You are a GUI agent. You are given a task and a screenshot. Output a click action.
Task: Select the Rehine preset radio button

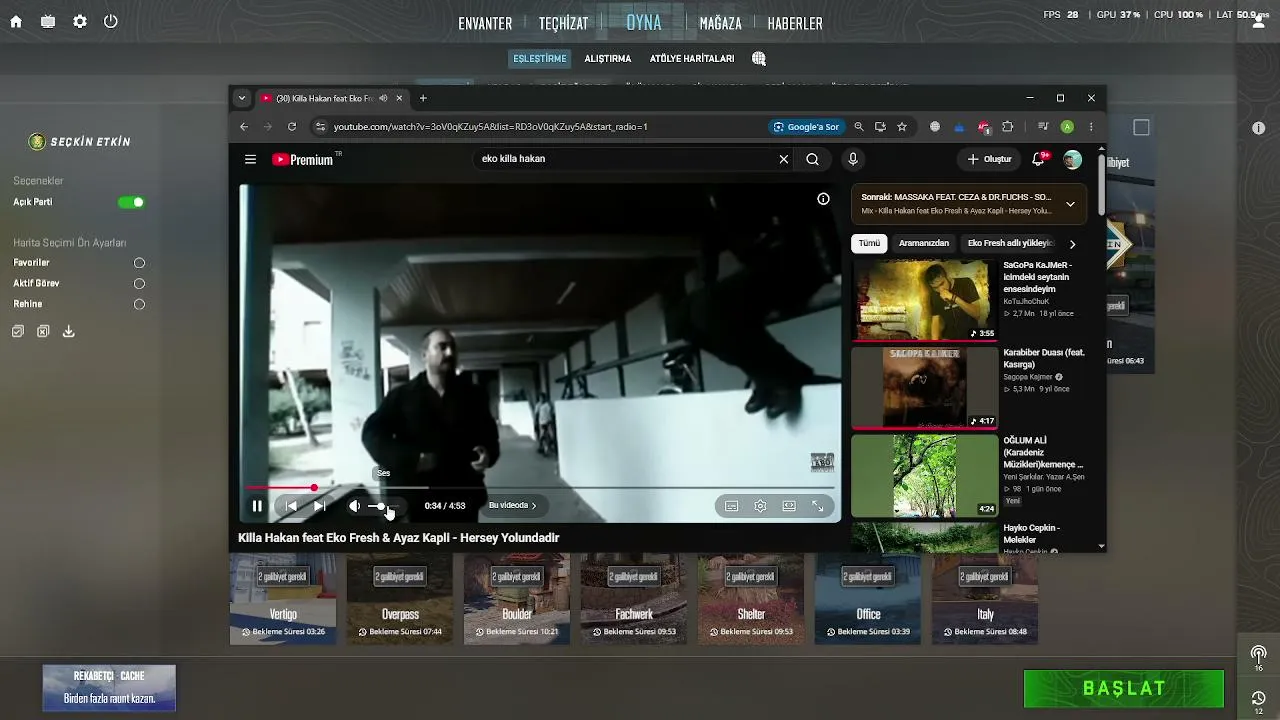point(140,305)
